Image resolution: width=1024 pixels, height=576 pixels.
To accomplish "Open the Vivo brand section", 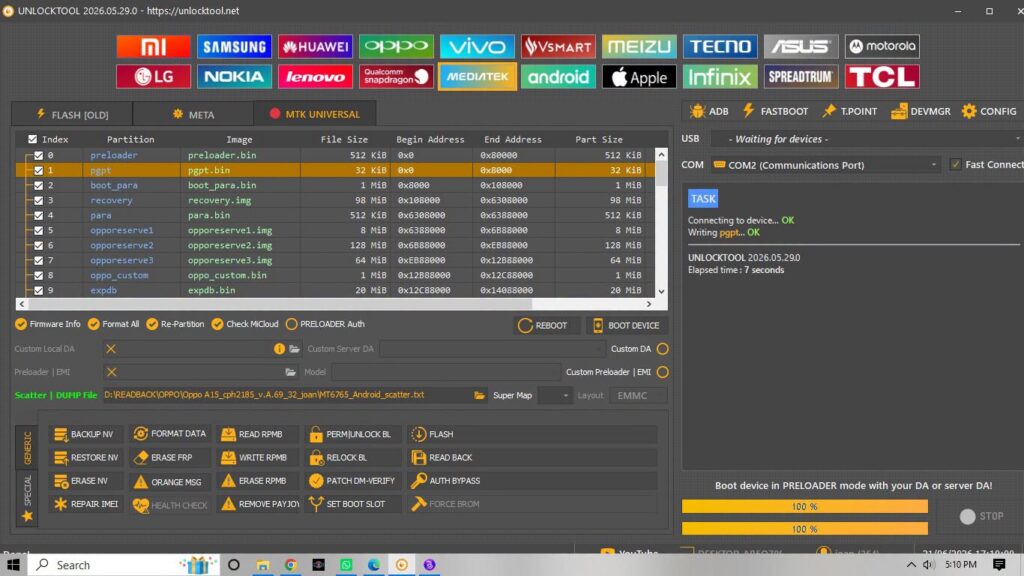I will coord(477,46).
